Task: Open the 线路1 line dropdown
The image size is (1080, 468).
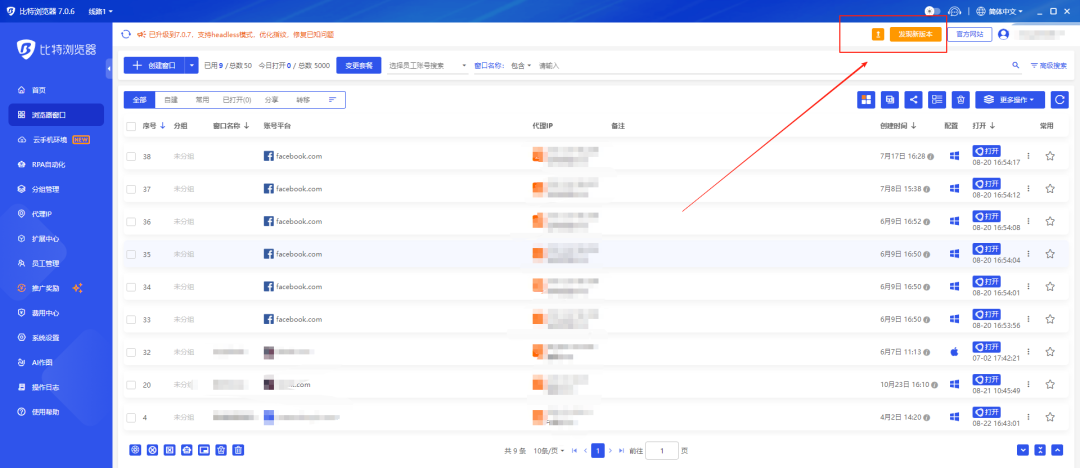Action: [101, 11]
